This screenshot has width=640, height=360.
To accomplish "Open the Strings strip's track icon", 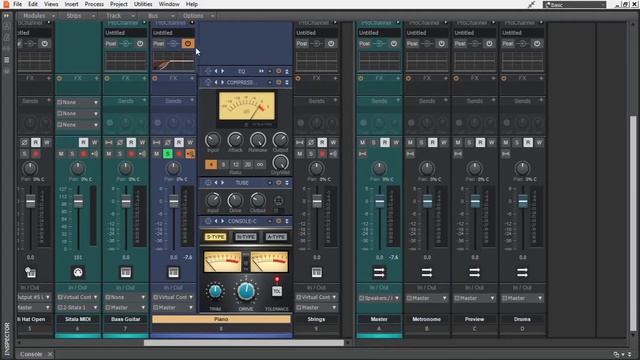I will click(317, 272).
